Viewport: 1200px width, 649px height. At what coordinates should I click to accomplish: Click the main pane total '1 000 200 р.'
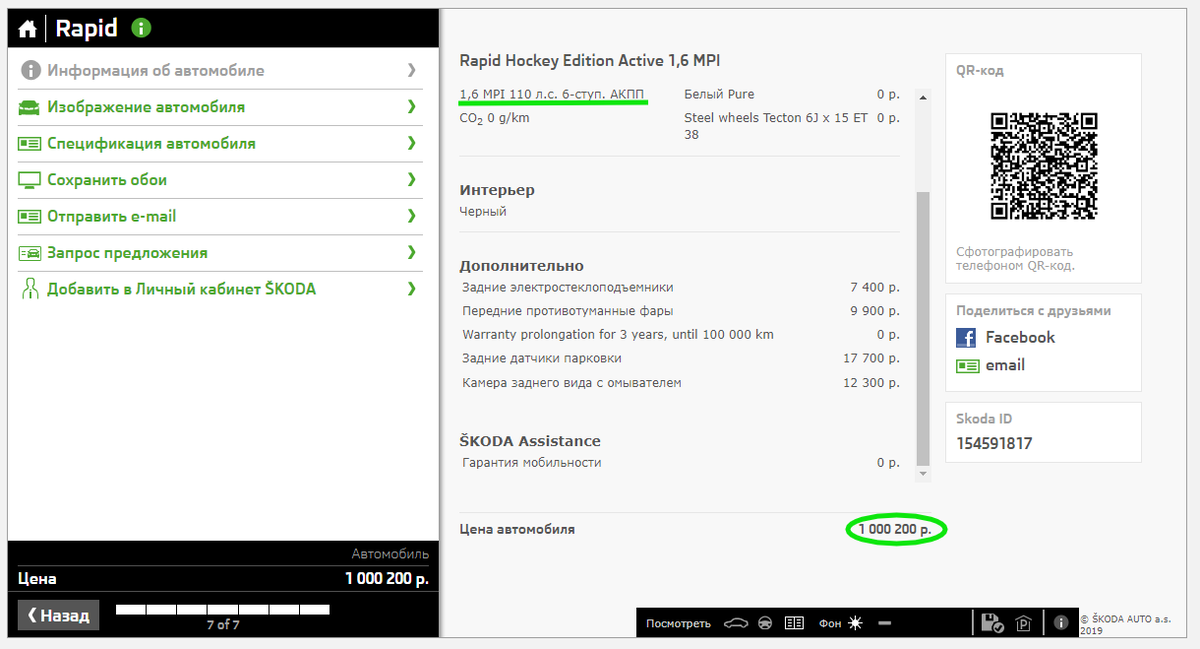896,529
